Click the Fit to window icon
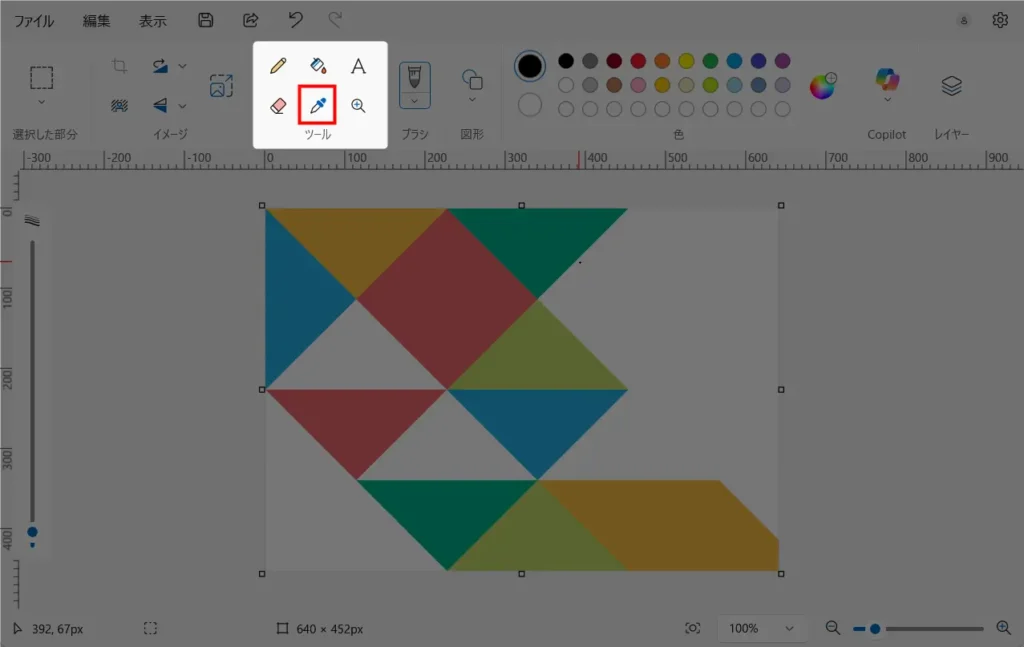Screen dimensions: 1024x647 coord(692,628)
